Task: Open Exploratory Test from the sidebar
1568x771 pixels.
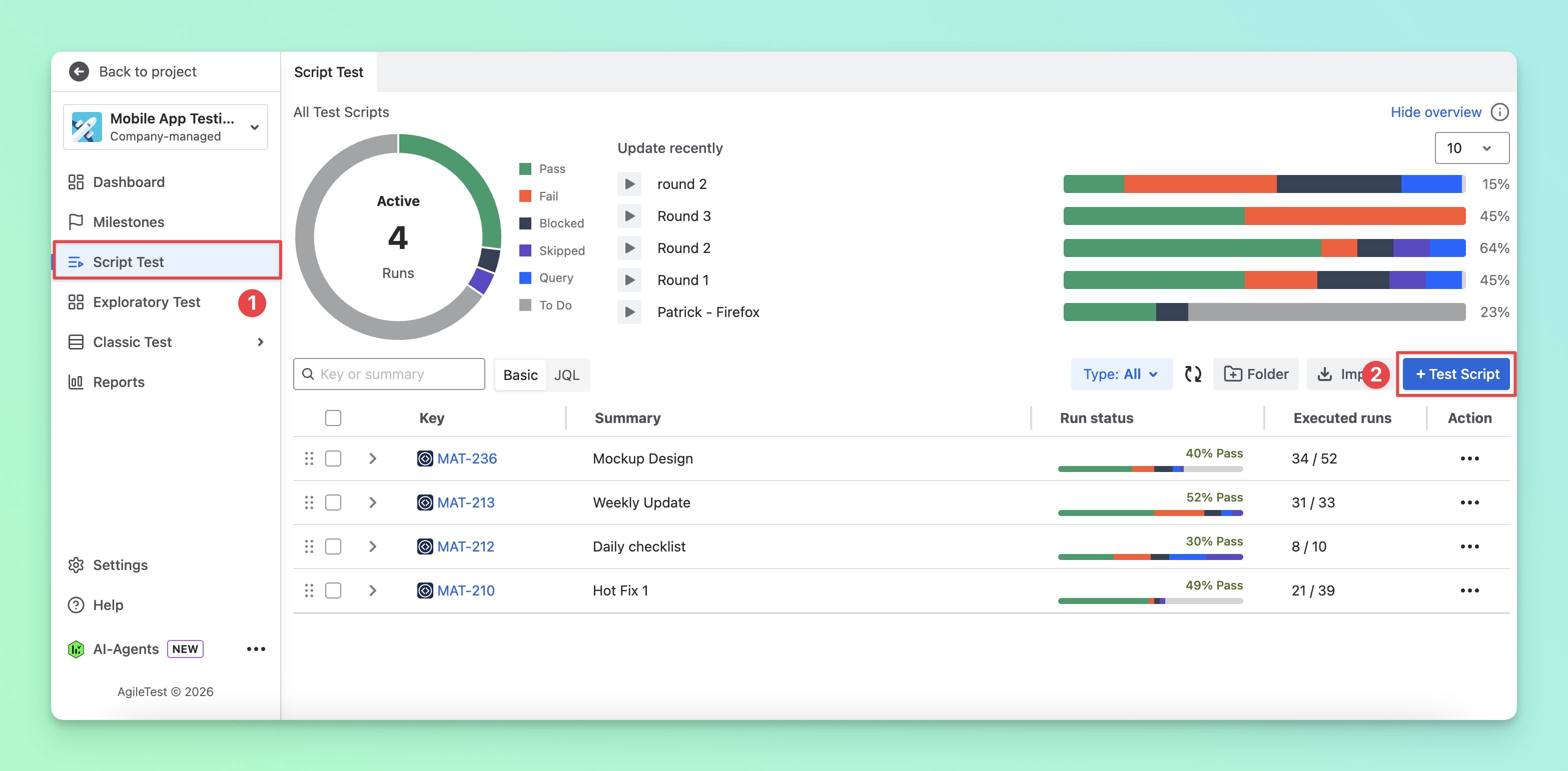Action: pos(146,302)
